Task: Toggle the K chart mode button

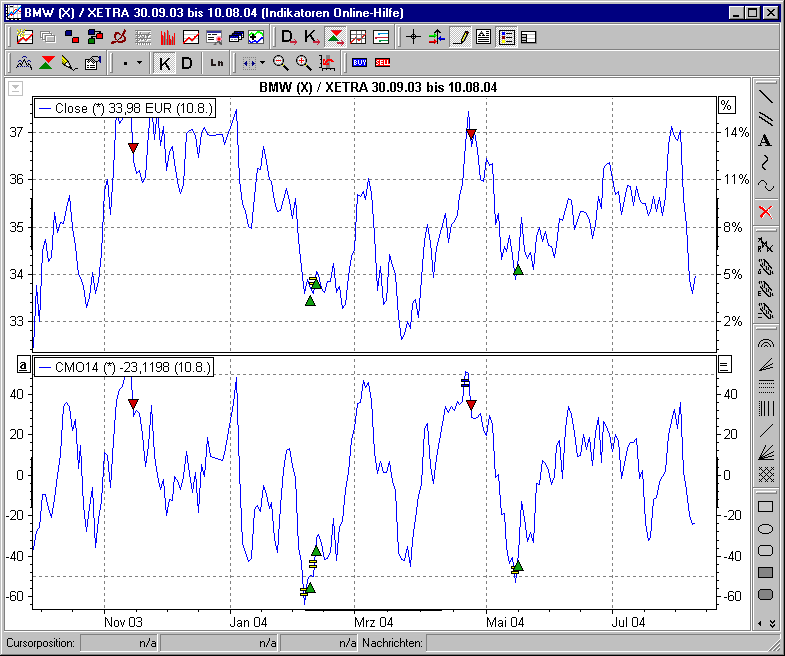Action: tap(165, 63)
